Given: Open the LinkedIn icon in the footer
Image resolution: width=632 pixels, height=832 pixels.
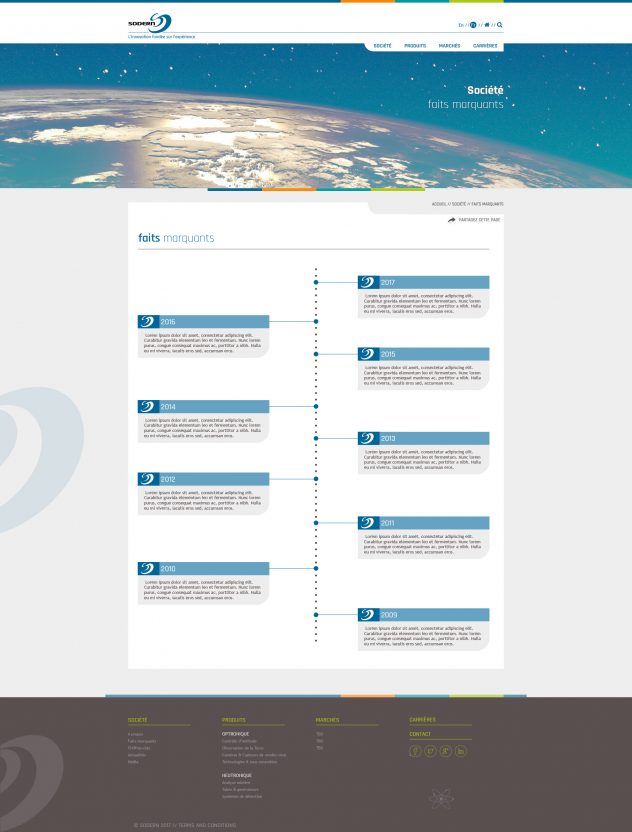Looking at the screenshot, I should click(461, 751).
